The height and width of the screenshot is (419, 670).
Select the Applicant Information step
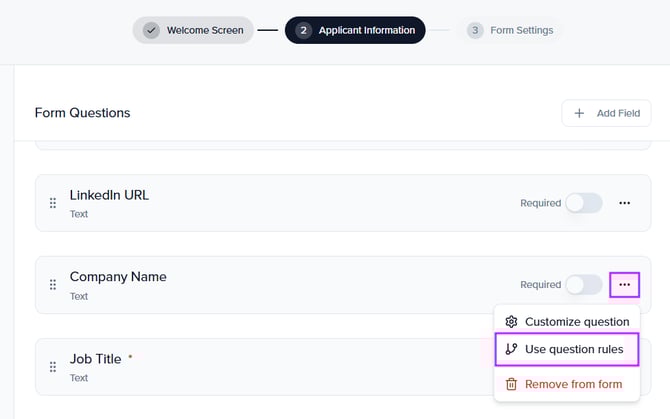point(355,30)
